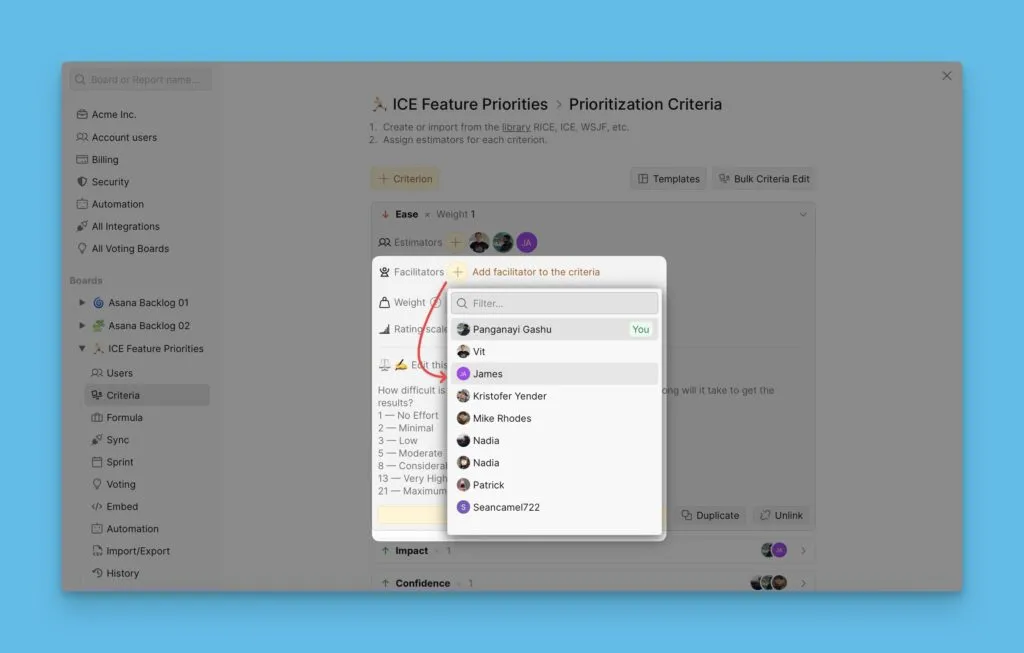Image resolution: width=1024 pixels, height=653 pixels.
Task: Collapse the ICE Feature Priorities board tree
Action: click(x=82, y=348)
